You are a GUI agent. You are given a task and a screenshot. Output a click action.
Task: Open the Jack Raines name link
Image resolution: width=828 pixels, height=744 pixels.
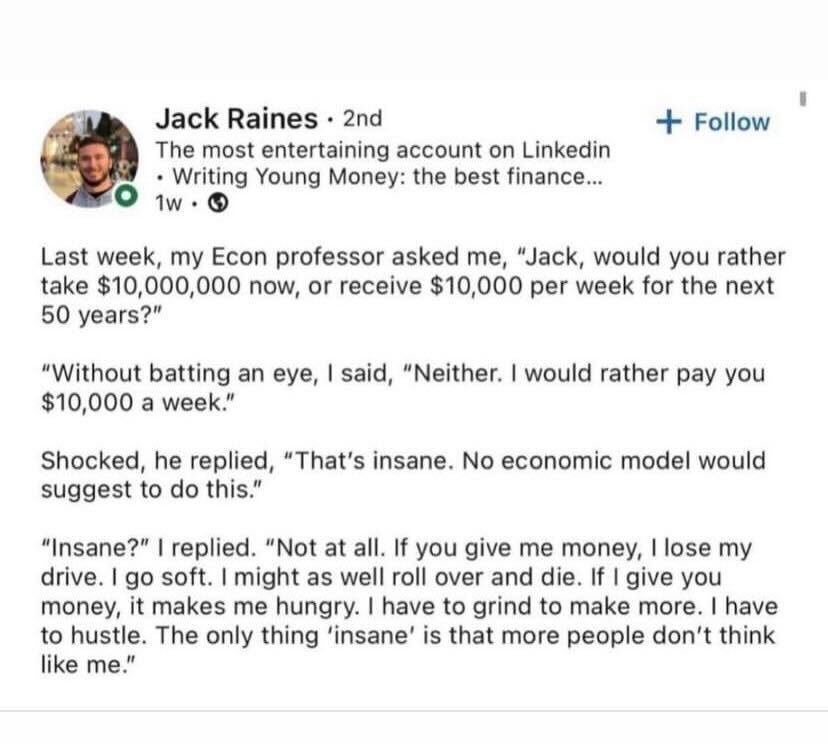237,118
